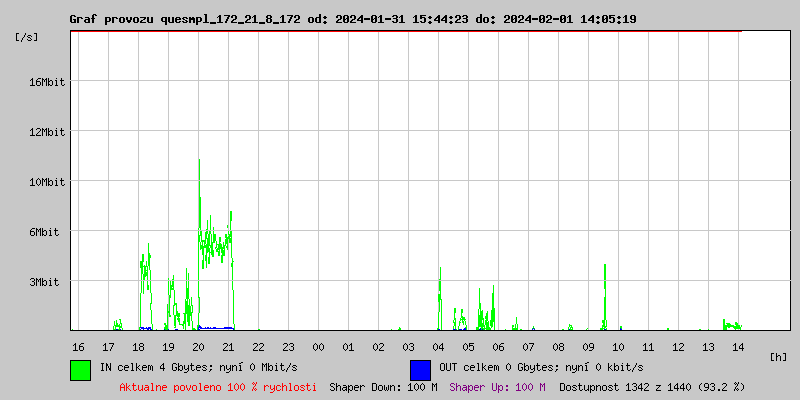Click the hour 00 x-axis label
Screen dimensions: 800x400
click(x=318, y=347)
